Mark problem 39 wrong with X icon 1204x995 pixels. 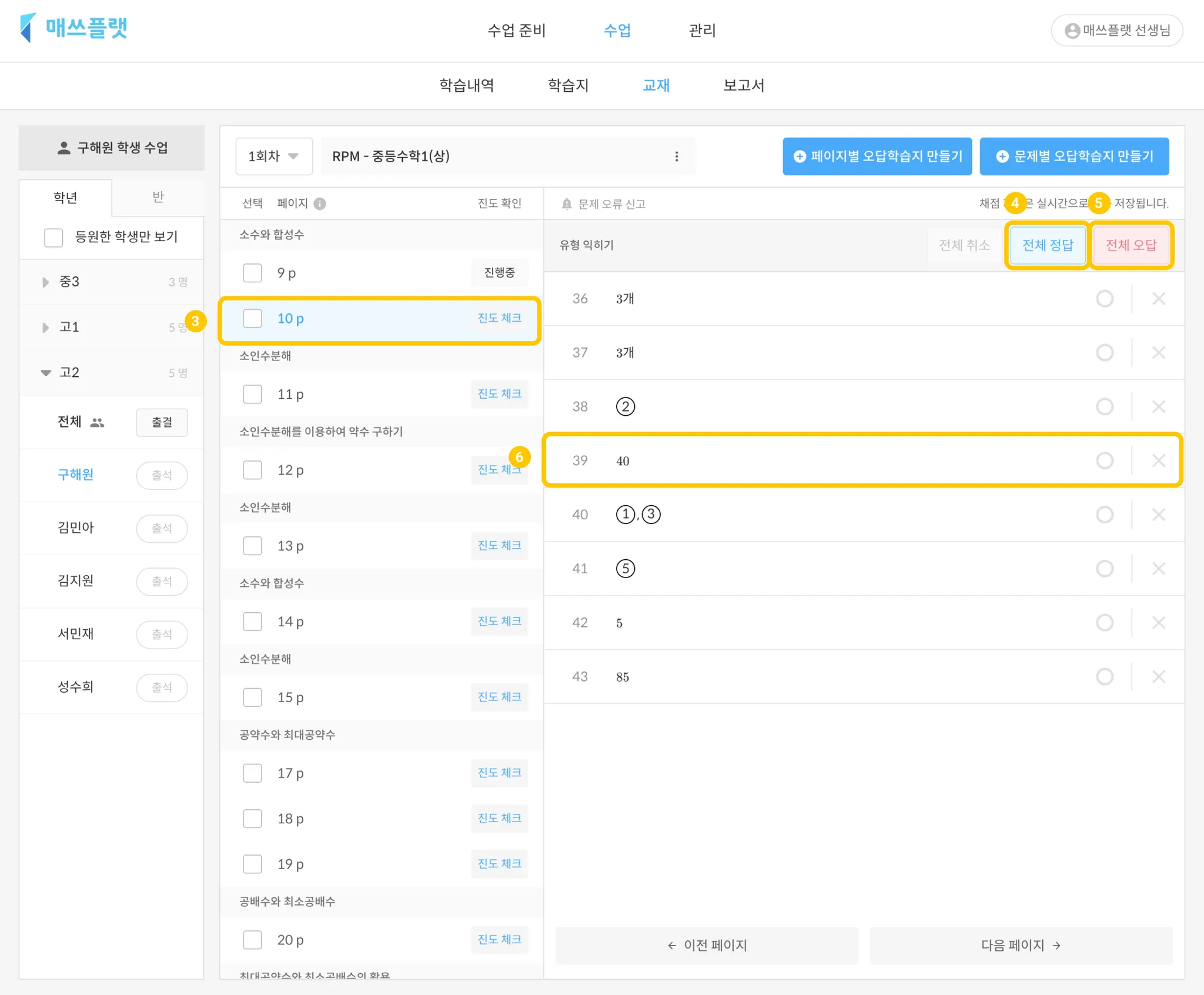tap(1158, 461)
